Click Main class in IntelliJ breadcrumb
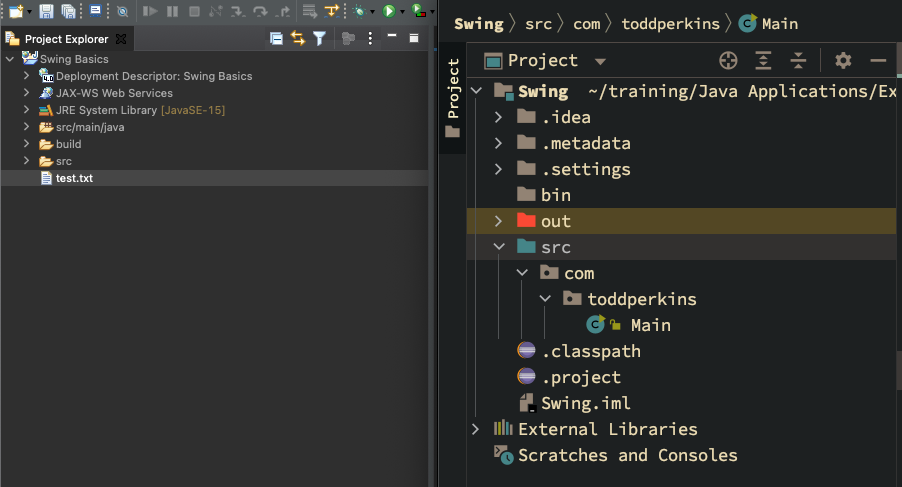The image size is (902, 487). click(769, 24)
